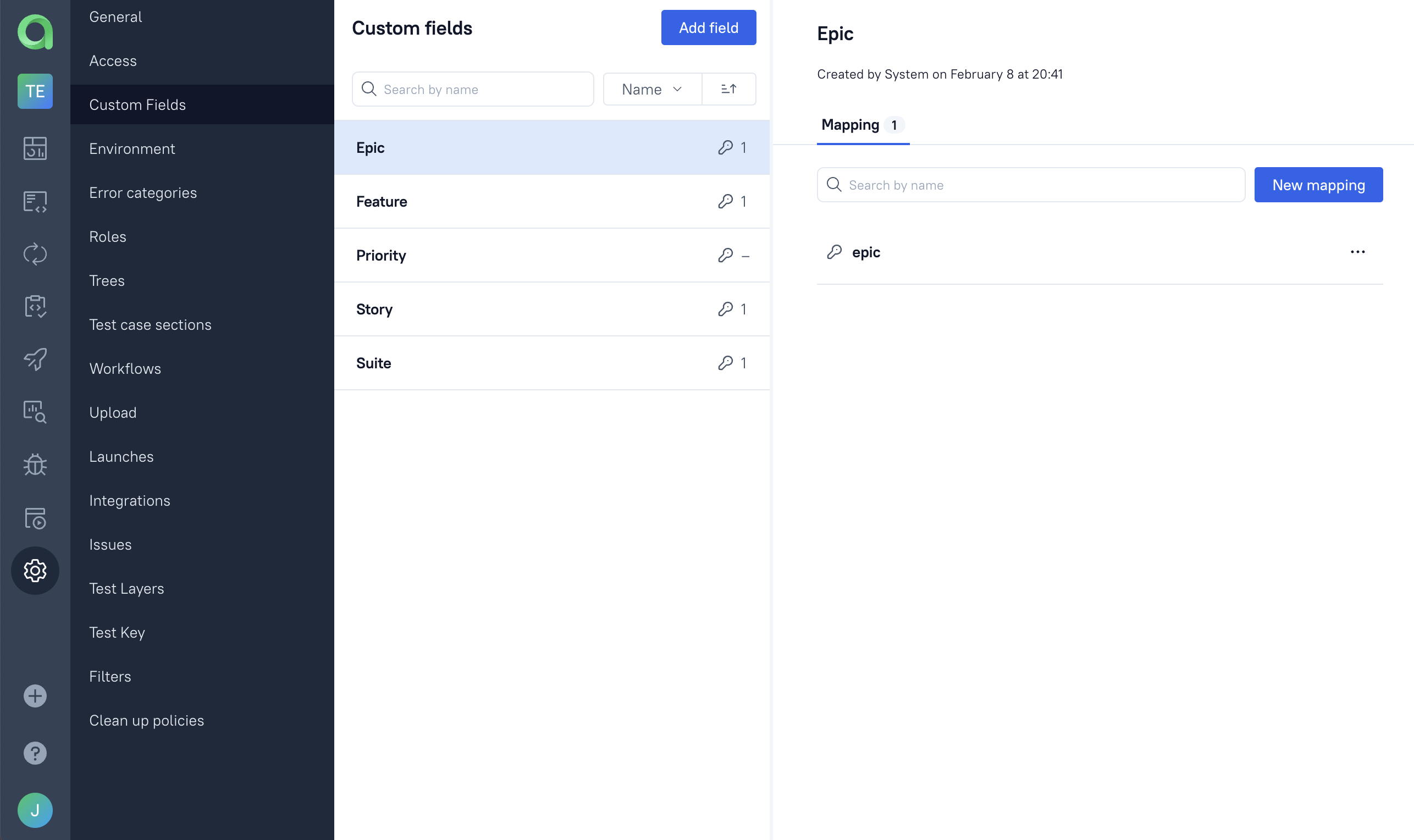This screenshot has height=840, width=1414.
Task: Open the test plans clipboard icon
Action: 35,306
